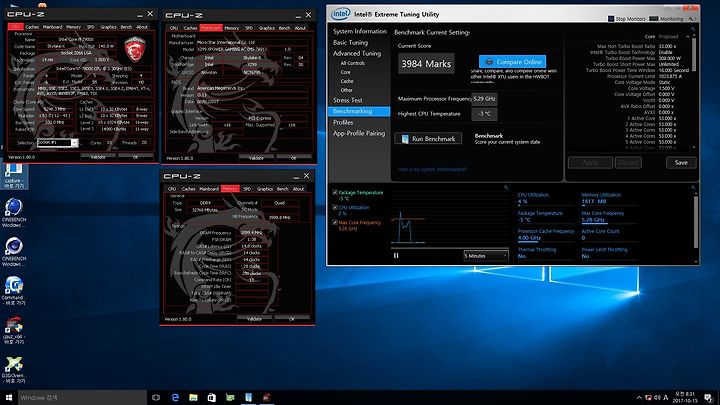The height and width of the screenshot is (405, 720).
Task: Switch to the Intel XTU taskbar icon
Action: [x=248, y=398]
